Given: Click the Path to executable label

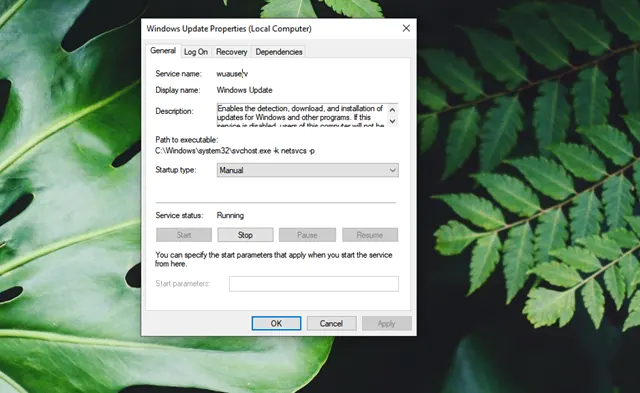Looking at the screenshot, I should [187, 140].
